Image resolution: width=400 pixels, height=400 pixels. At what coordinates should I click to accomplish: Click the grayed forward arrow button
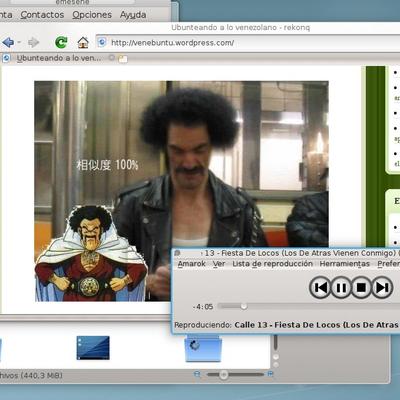point(33,42)
